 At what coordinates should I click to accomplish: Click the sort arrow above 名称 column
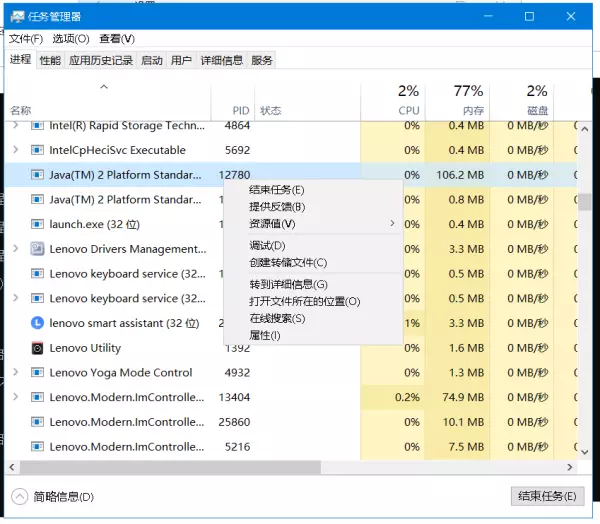tap(104, 87)
